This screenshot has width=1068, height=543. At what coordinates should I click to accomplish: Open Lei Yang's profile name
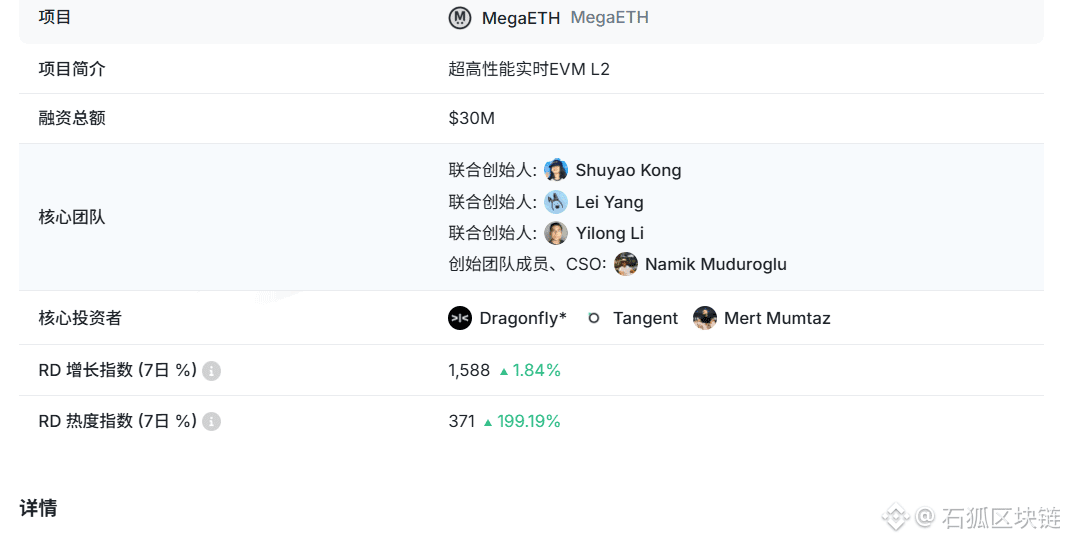pos(609,202)
